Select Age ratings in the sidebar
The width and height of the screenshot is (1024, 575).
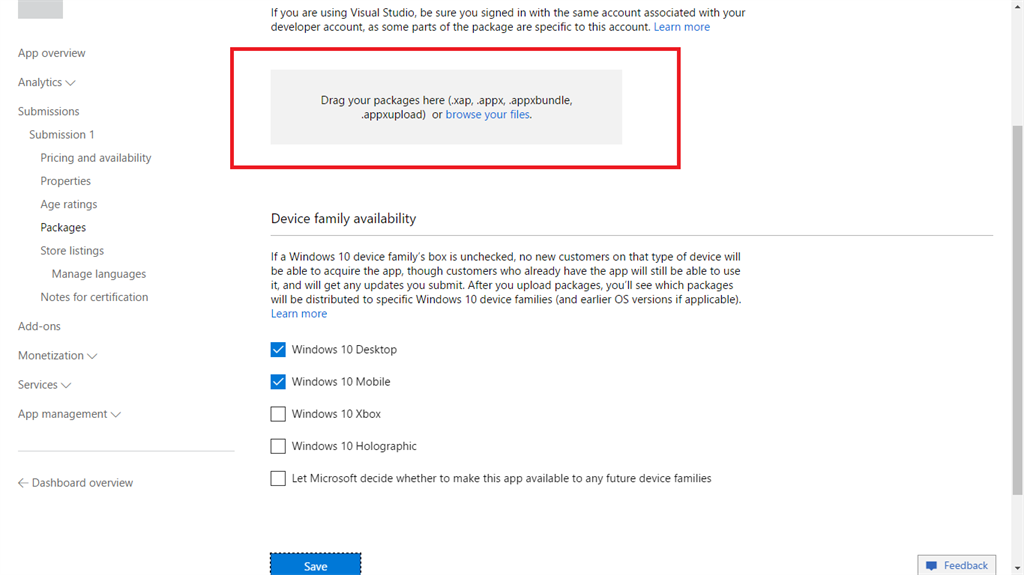tap(69, 204)
